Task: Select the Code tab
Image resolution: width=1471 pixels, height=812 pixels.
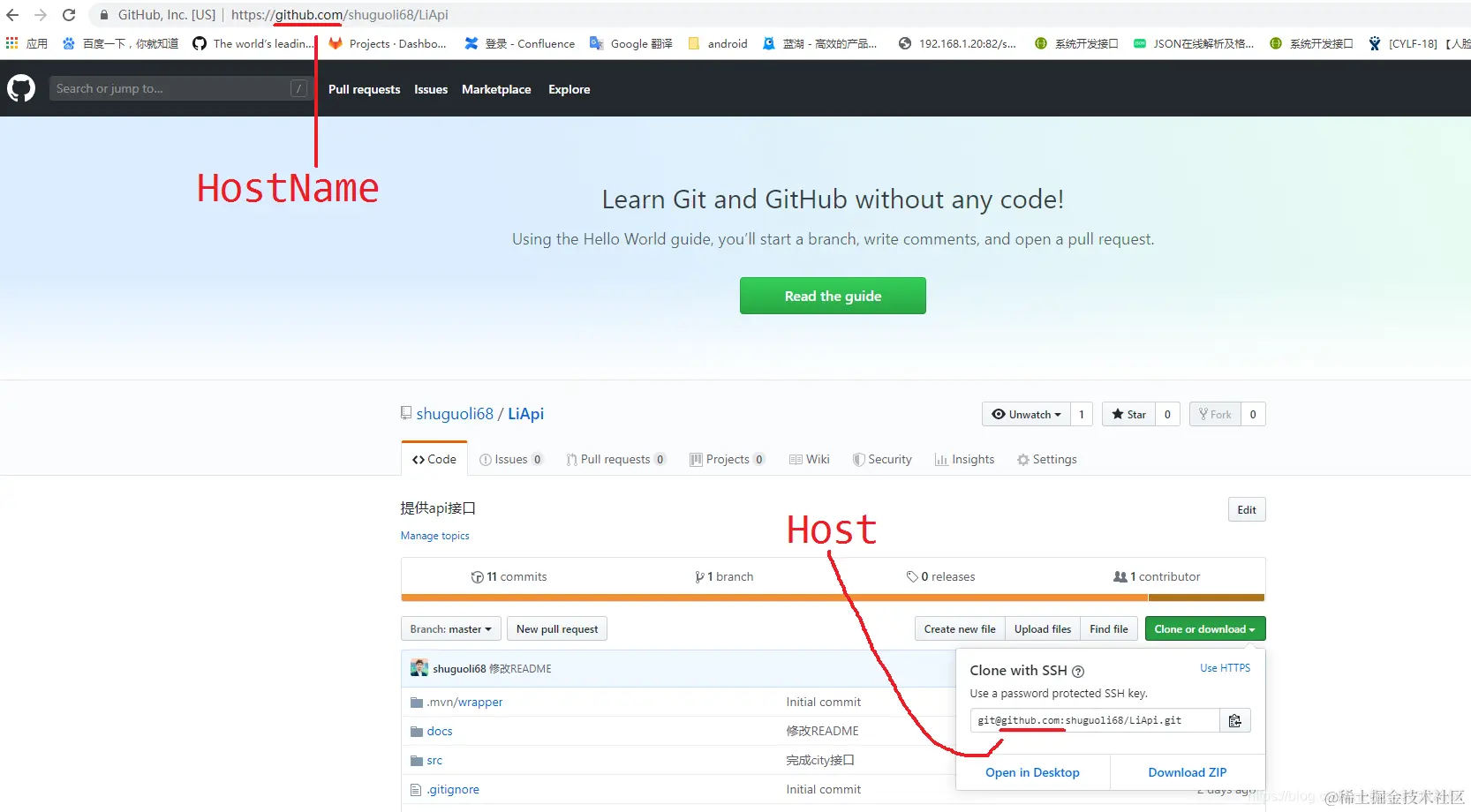Action: coord(434,459)
